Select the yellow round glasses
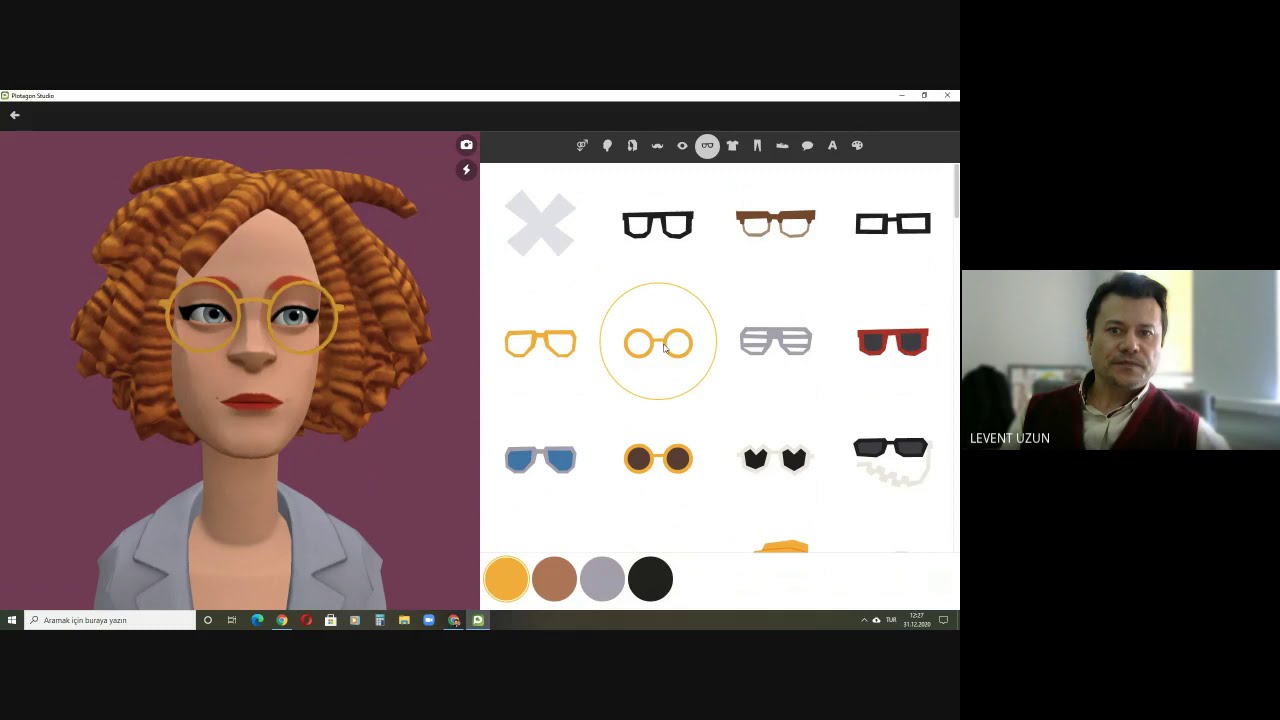The image size is (1280, 720). pos(658,342)
